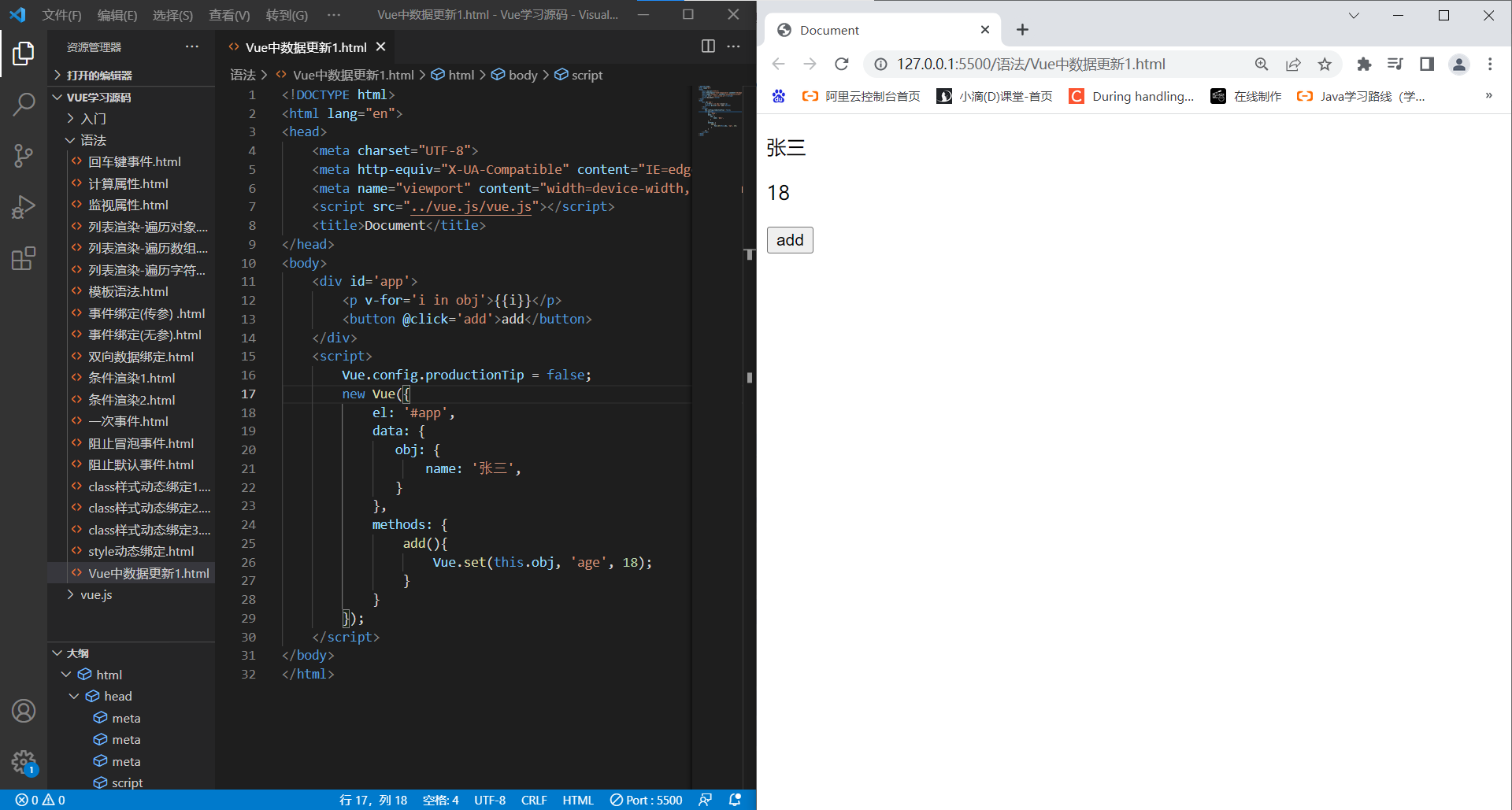
Task: Open the Source Control view
Action: click(x=24, y=156)
